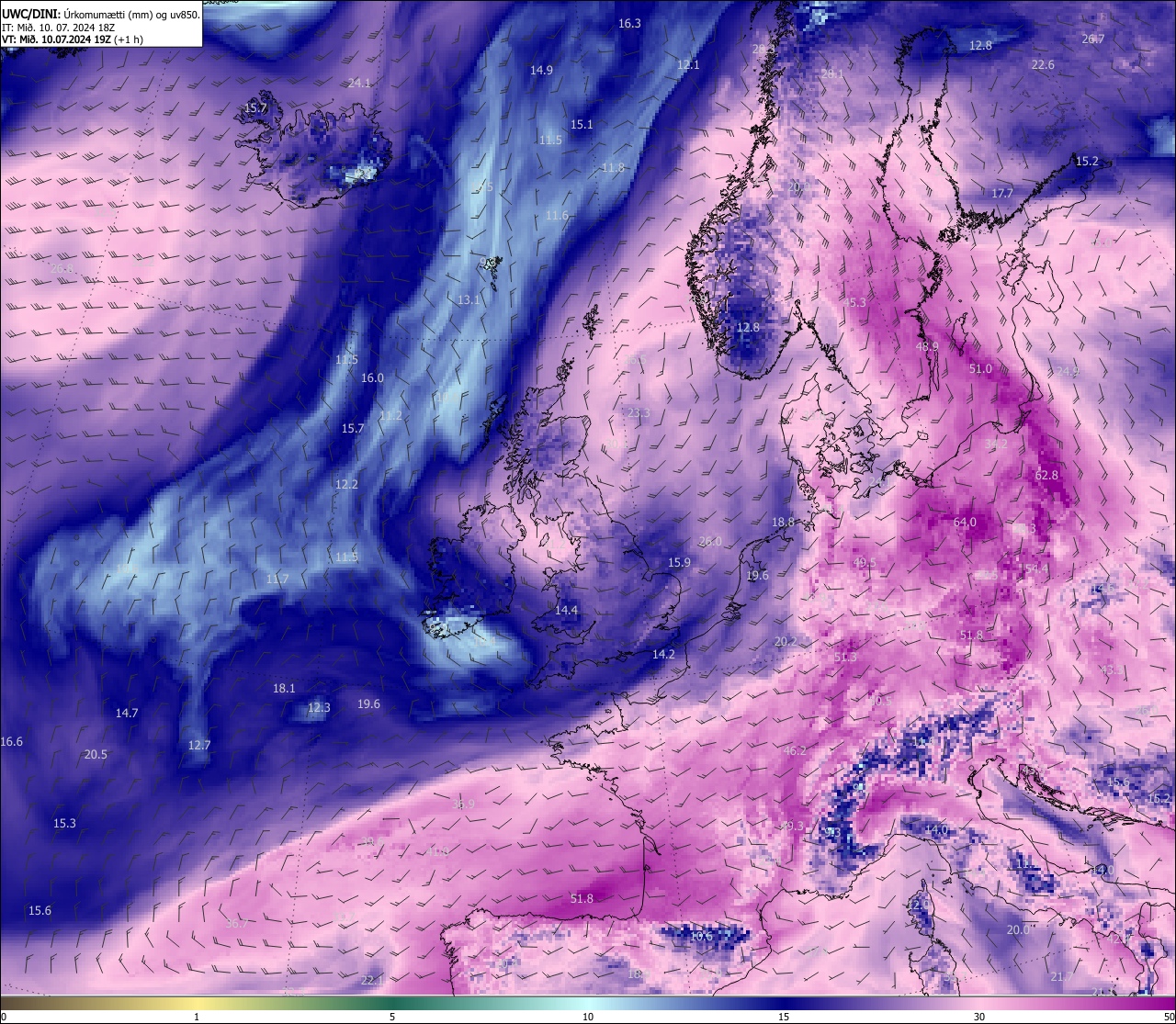
Task: Click the 20.0 value label
Action: click(1018, 930)
